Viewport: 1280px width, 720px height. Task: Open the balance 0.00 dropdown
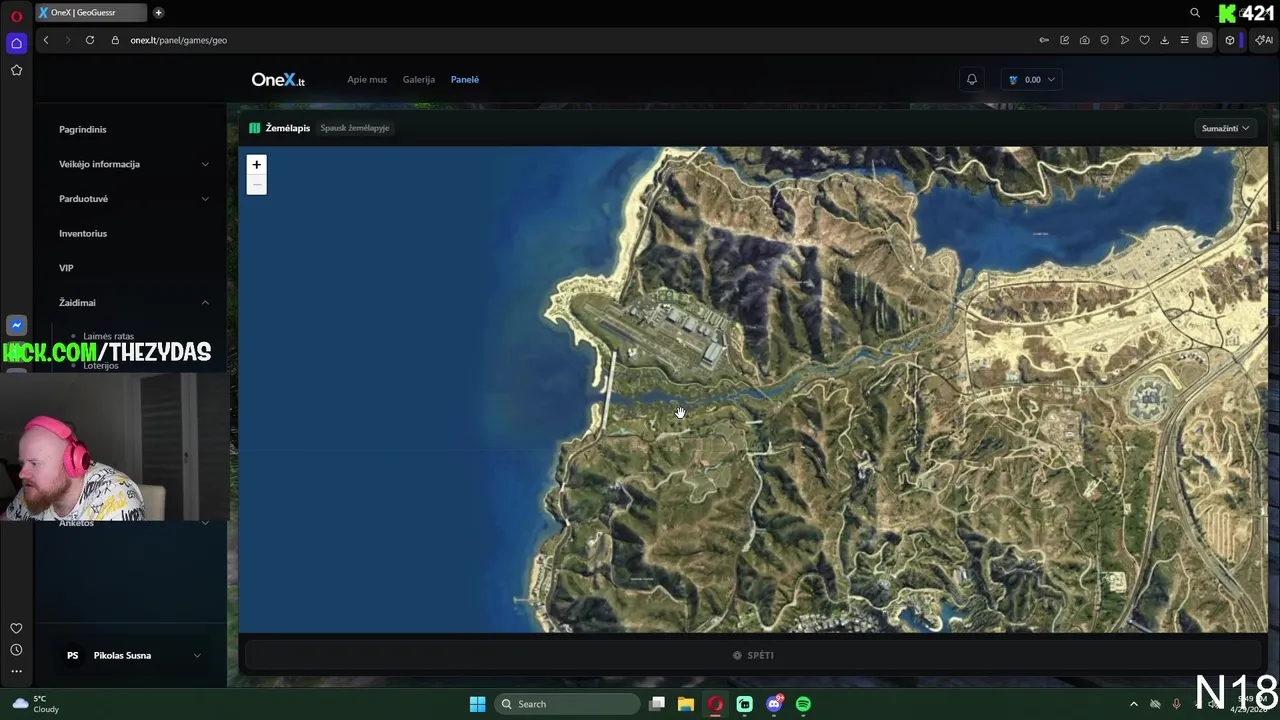pos(1032,79)
